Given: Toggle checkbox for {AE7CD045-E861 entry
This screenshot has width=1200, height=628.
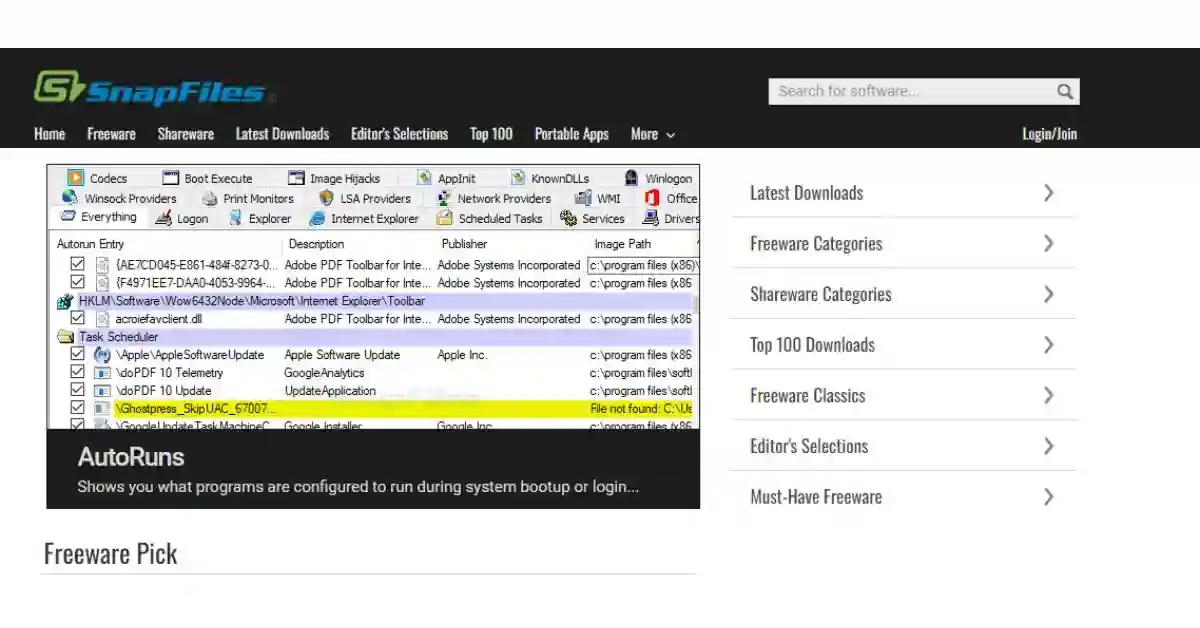Looking at the screenshot, I should coord(77,265).
